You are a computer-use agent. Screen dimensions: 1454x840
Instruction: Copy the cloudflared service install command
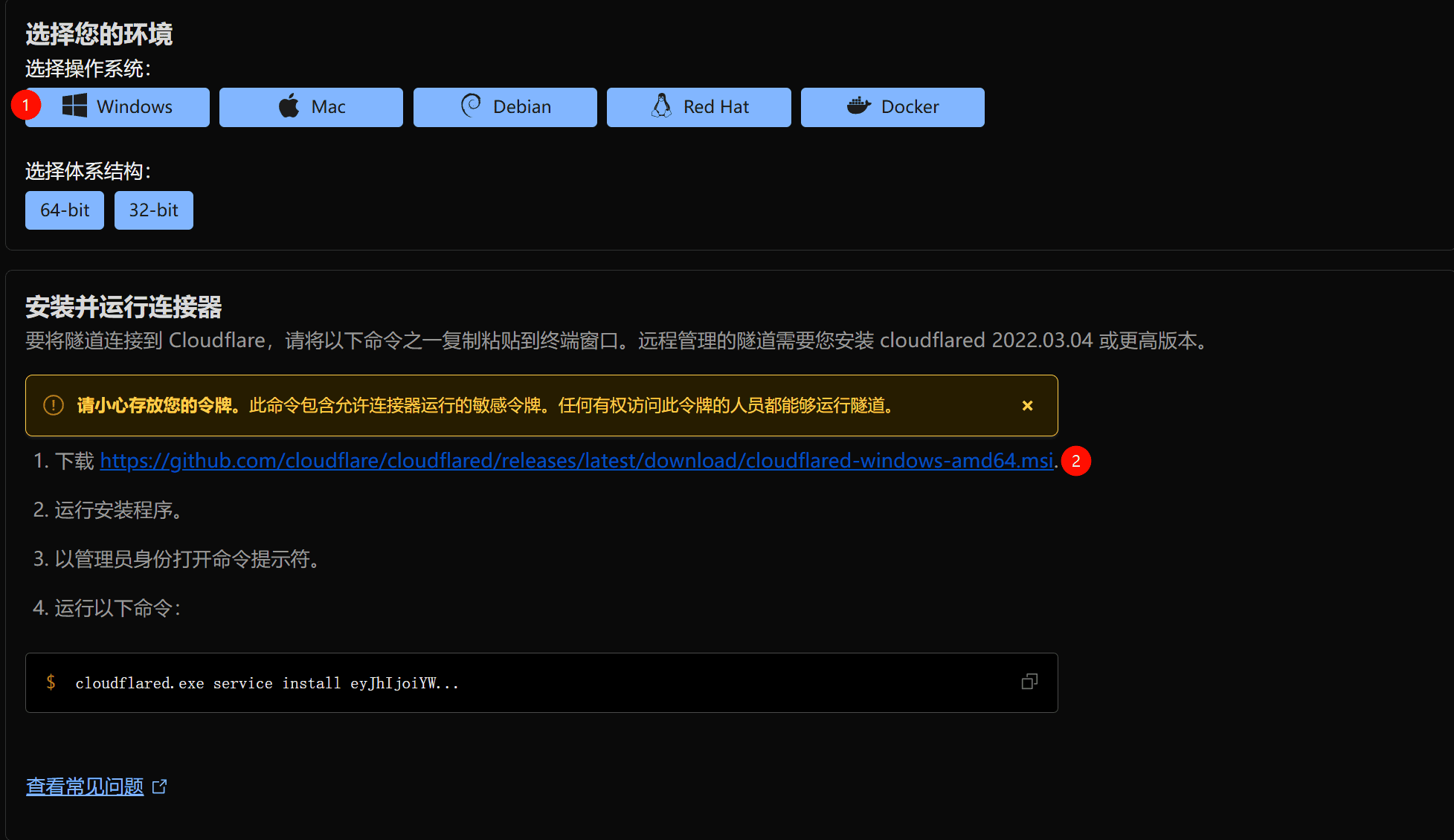1029,682
